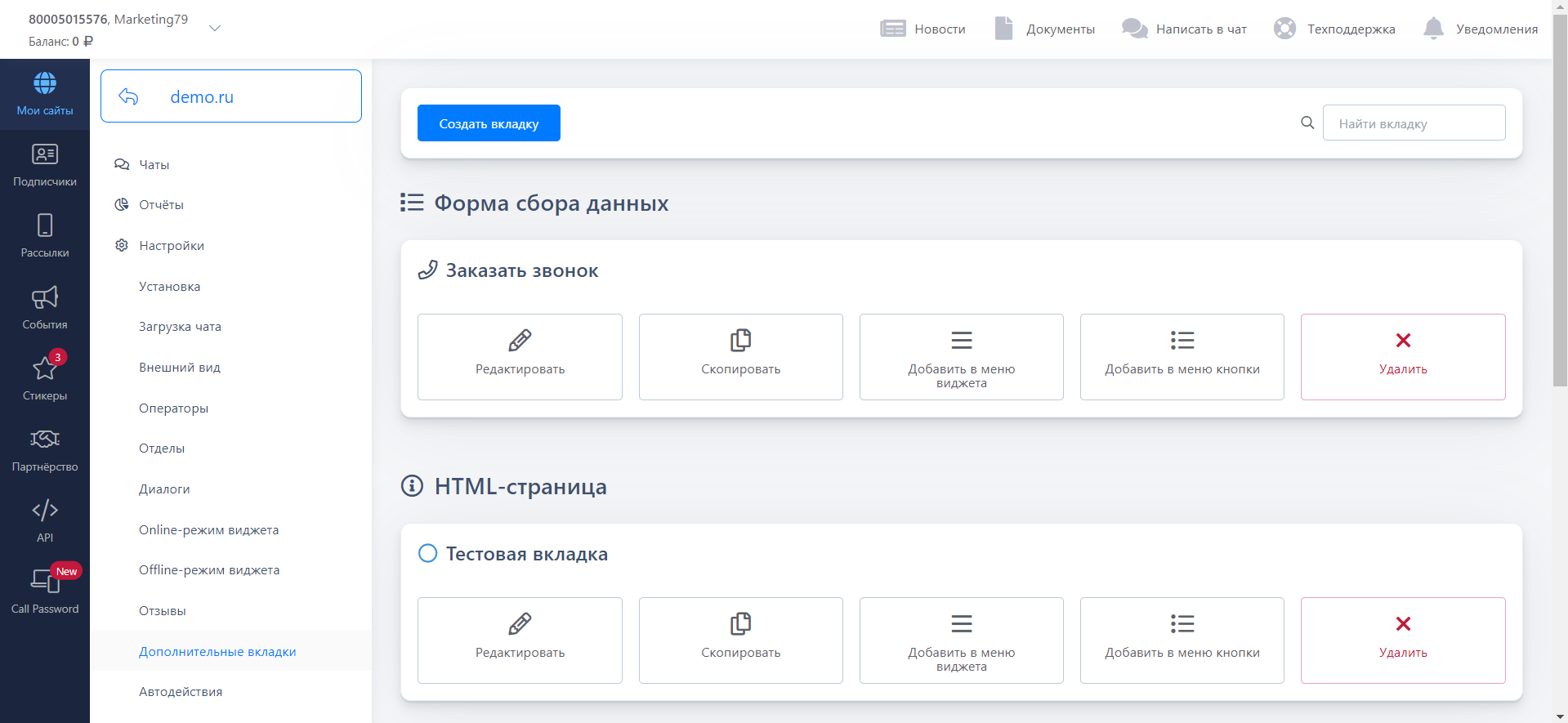This screenshot has height=723, width=1568.
Task: Open the Мои сайты globe icon
Action: click(45, 83)
